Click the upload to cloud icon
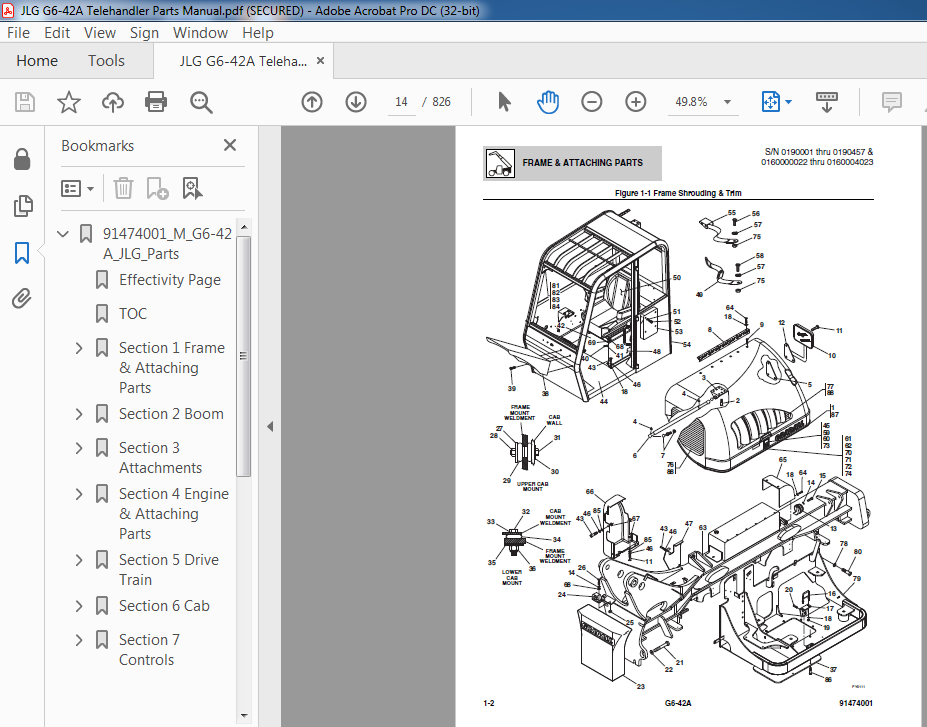 112,102
